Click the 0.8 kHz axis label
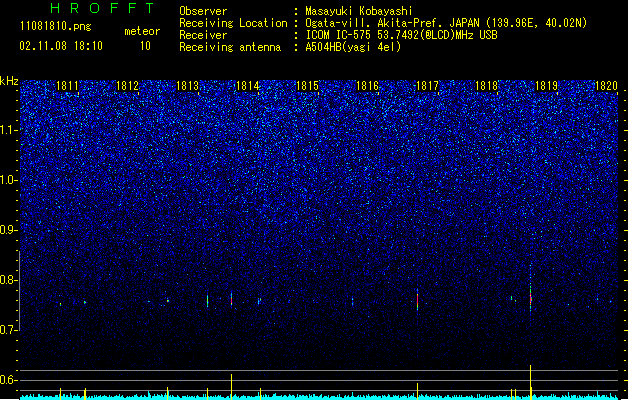Screen dimensions: 629x400 [9, 280]
